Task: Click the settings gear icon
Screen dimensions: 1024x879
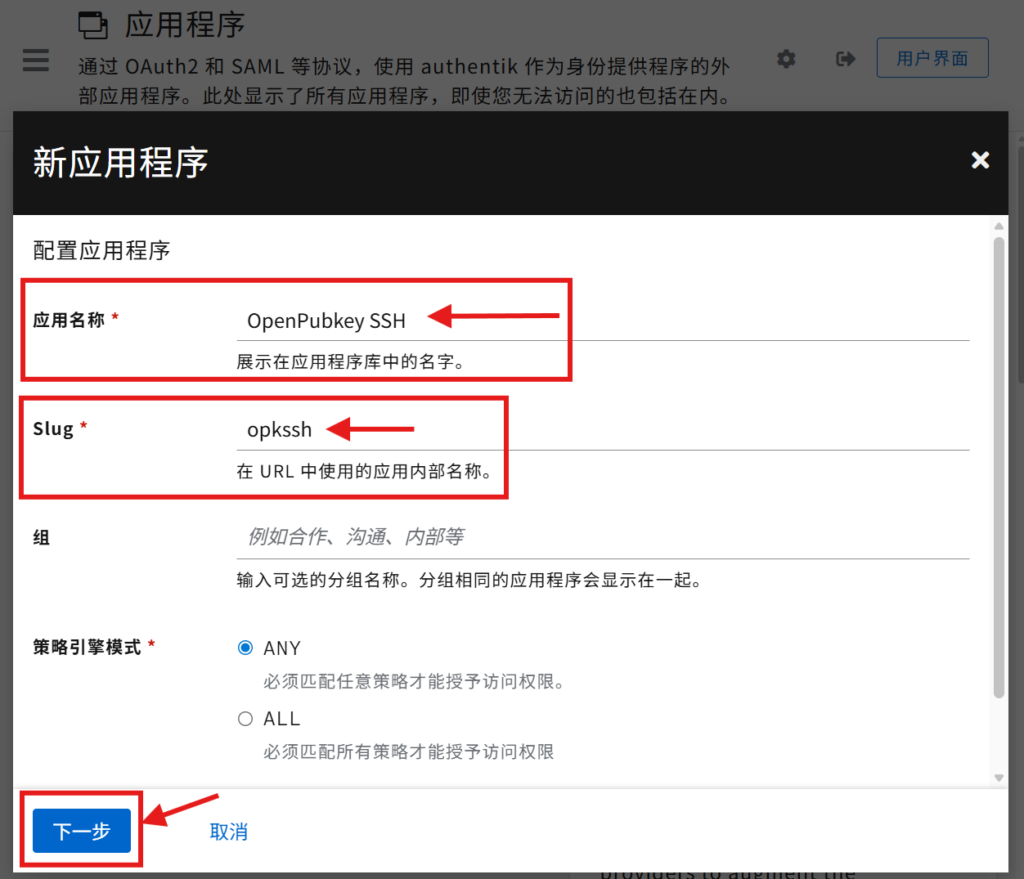Action: point(787,59)
